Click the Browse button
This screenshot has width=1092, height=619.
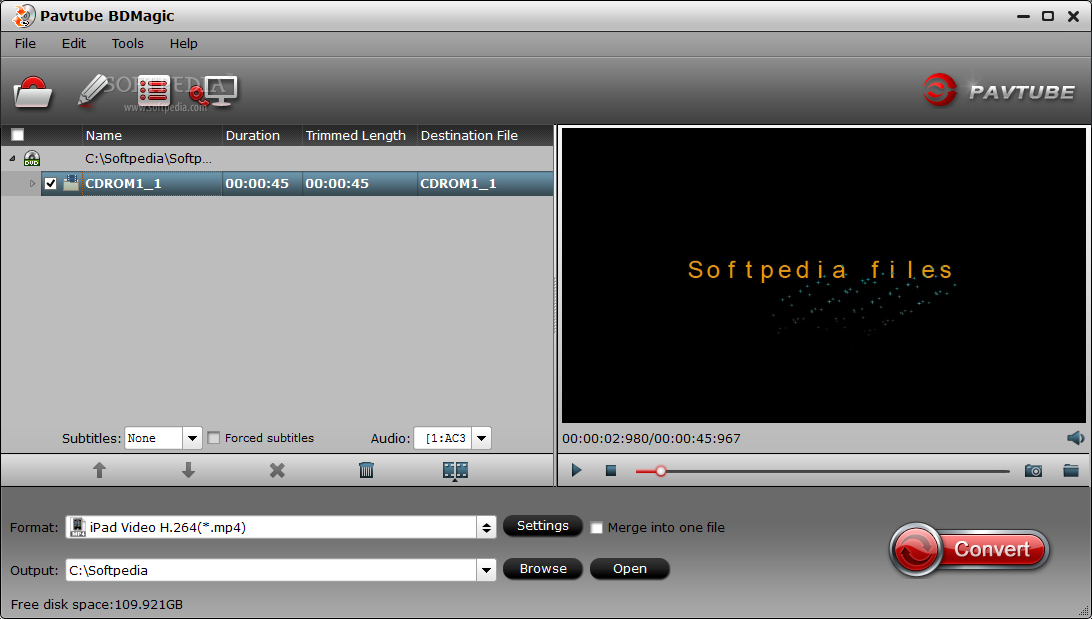click(543, 569)
